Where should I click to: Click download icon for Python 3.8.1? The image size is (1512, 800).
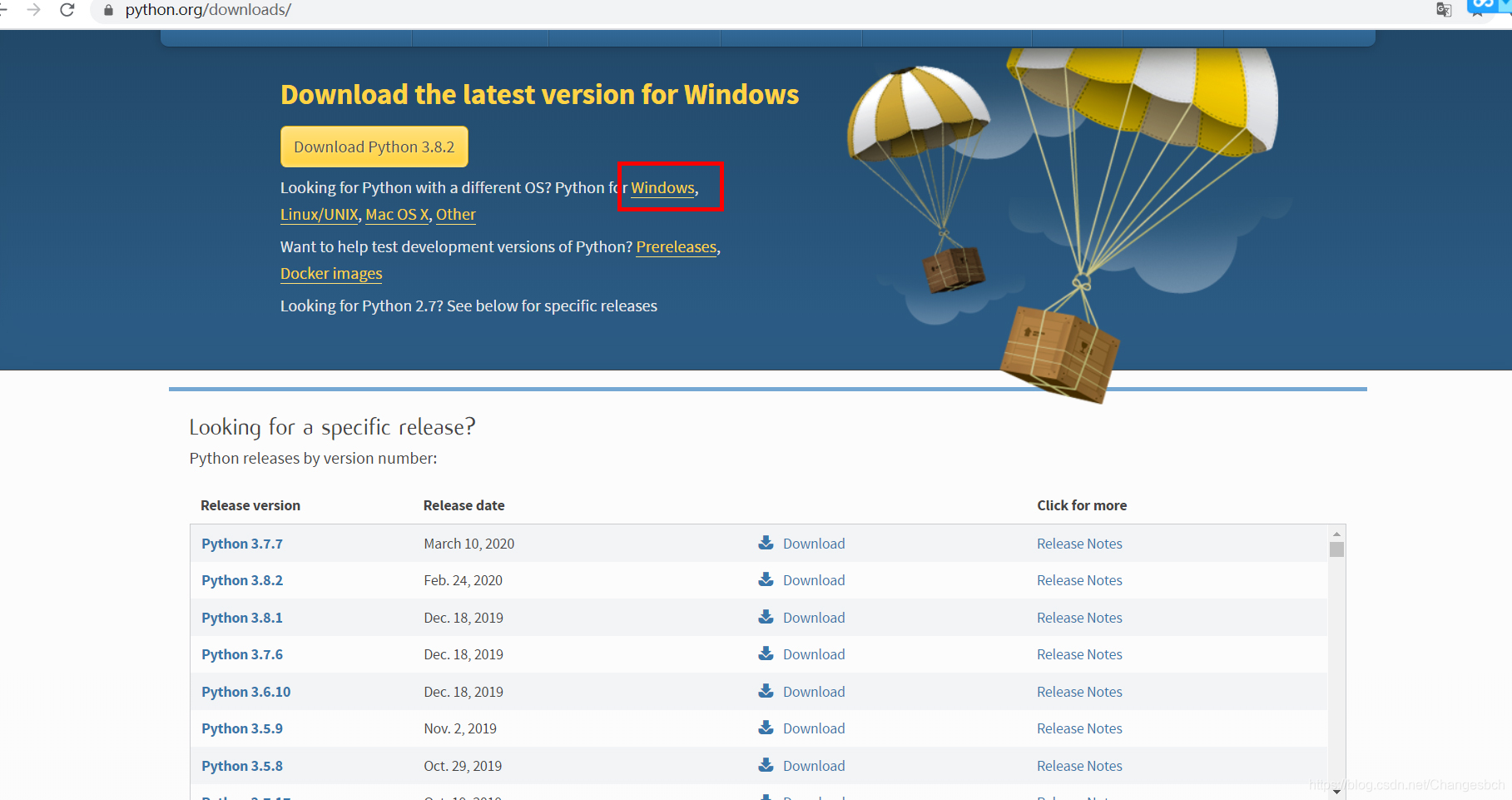[766, 617]
